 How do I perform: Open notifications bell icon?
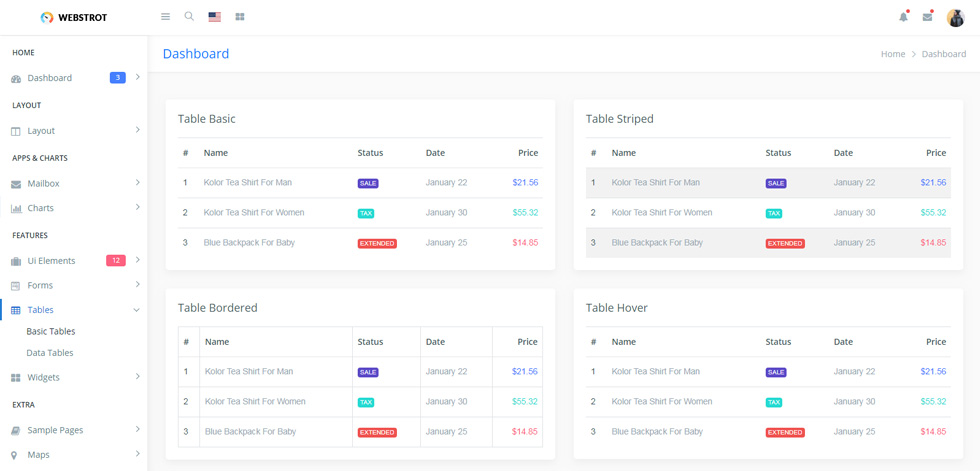click(904, 17)
